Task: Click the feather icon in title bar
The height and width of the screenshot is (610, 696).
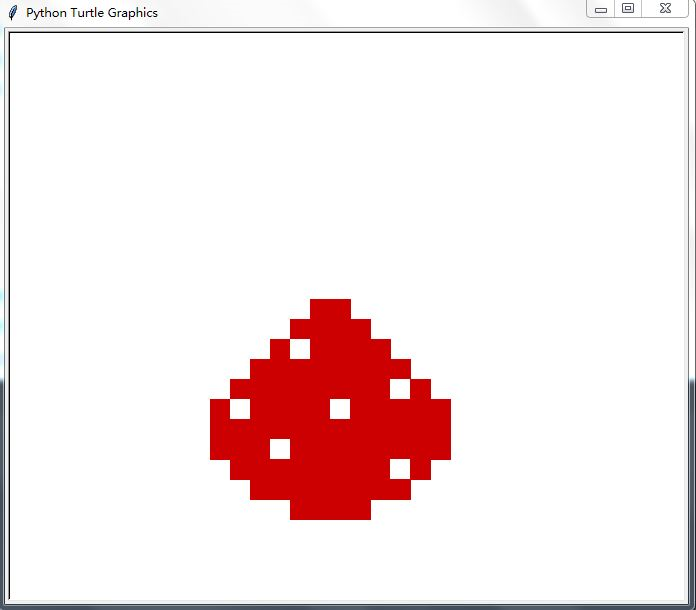Action: [x=13, y=13]
